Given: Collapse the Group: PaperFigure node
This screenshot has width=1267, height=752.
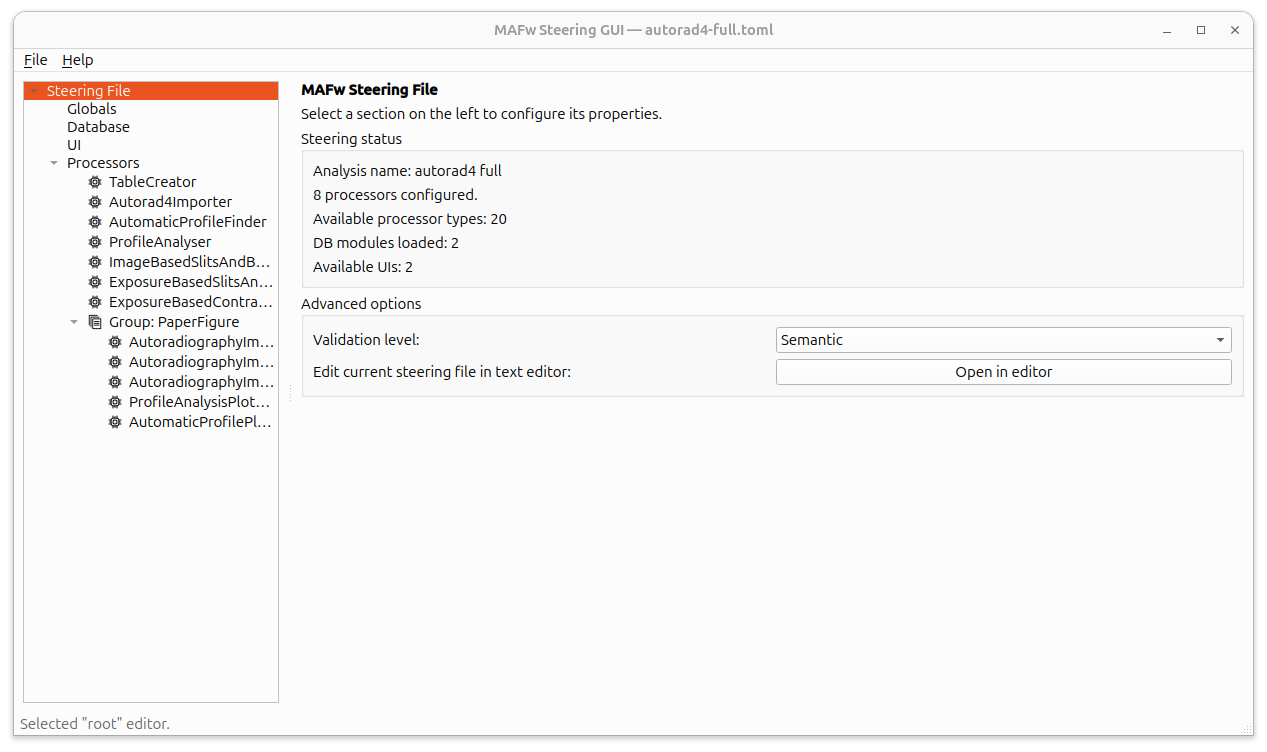Looking at the screenshot, I should click(74, 321).
